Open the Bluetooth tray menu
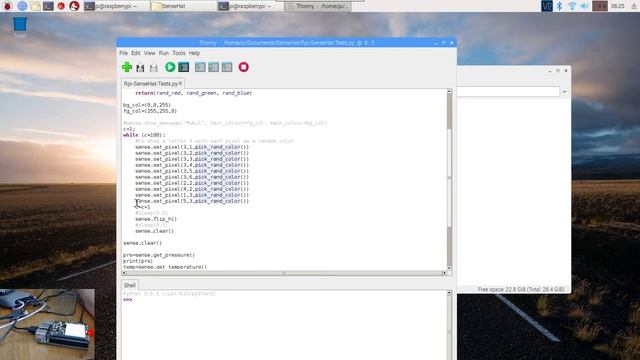640x360 pixels. (x=560, y=6)
